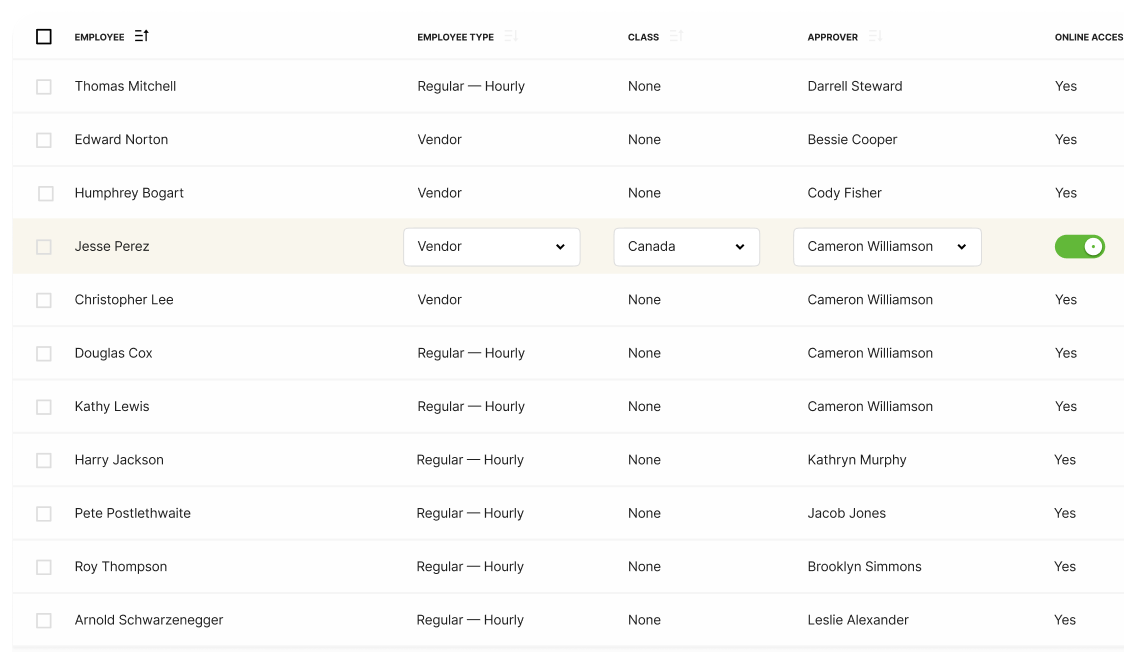1124x652 pixels.
Task: Tick the select-all checkbox in the header
Action: (44, 37)
